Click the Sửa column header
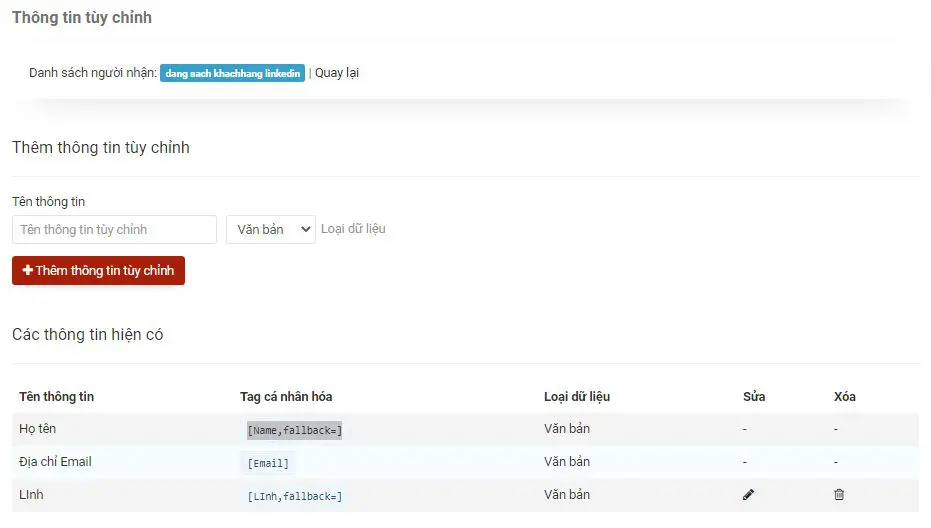Screen dimensions: 931x528 tap(754, 397)
